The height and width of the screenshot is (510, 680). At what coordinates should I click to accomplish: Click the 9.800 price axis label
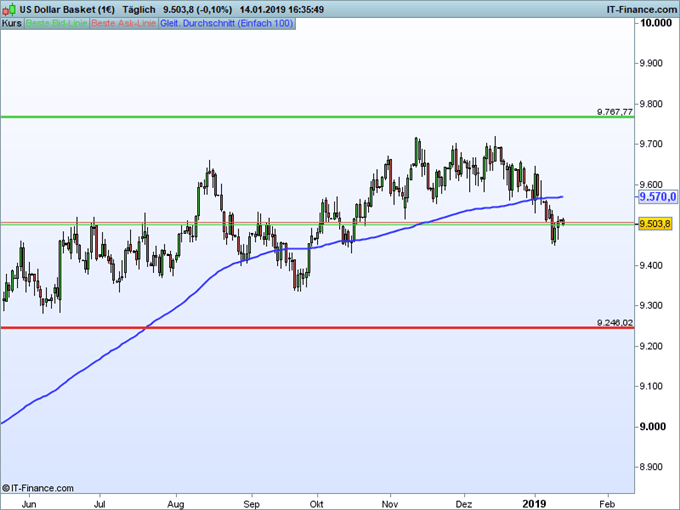pos(651,104)
